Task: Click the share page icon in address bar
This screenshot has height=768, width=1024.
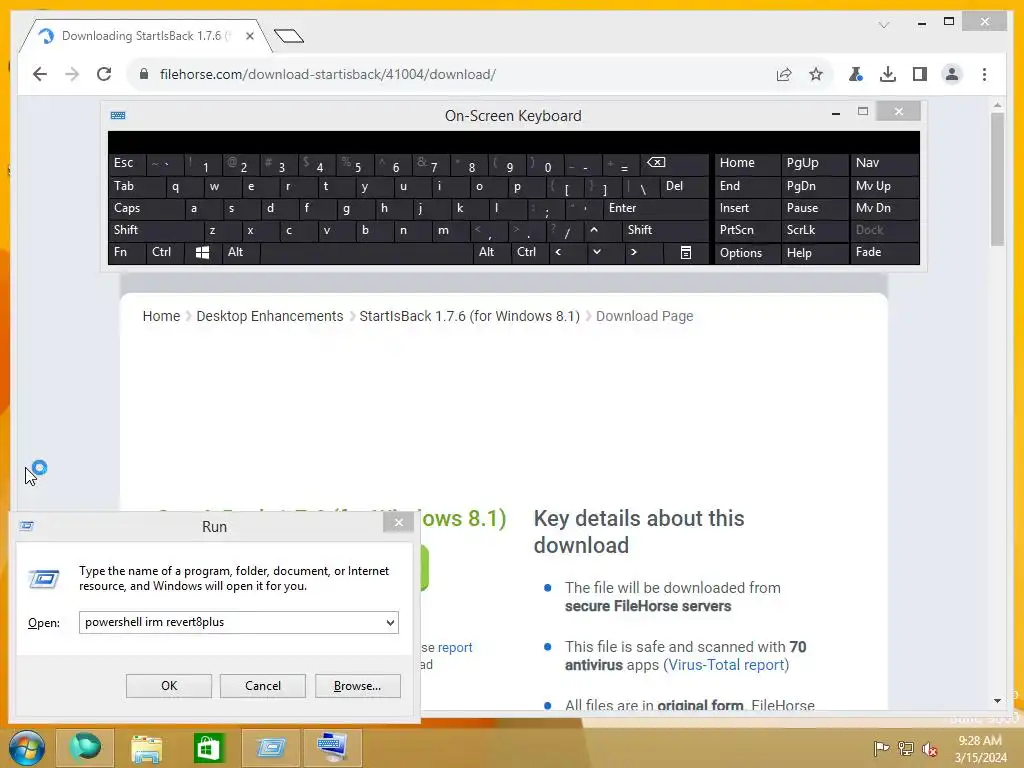Action: click(x=784, y=74)
